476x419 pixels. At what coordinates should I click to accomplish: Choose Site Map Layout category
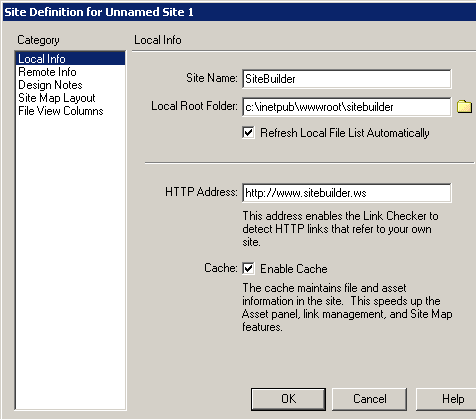click(x=57, y=98)
